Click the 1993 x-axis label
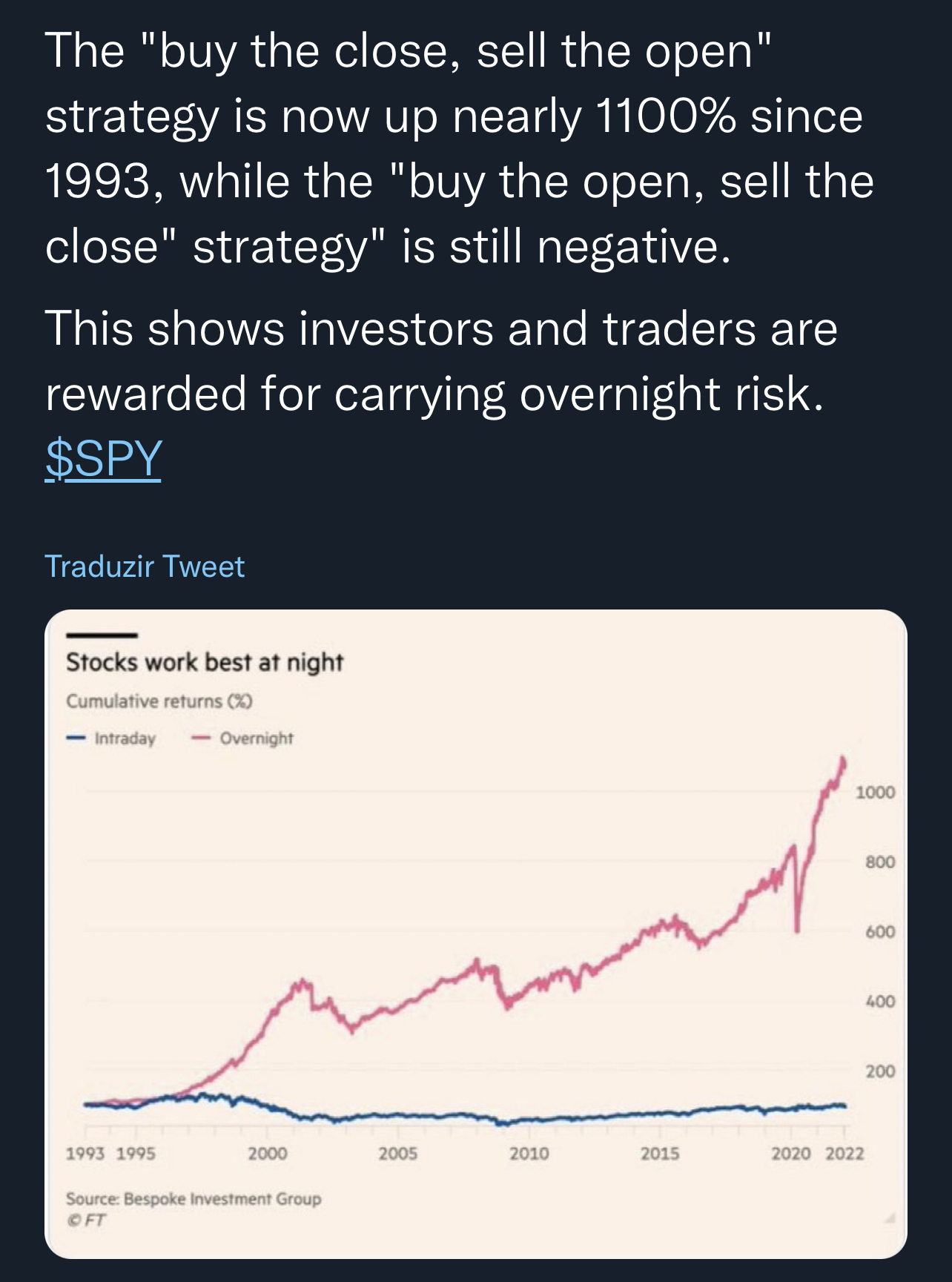Viewport: 952px width, 1282px height. point(85,1154)
